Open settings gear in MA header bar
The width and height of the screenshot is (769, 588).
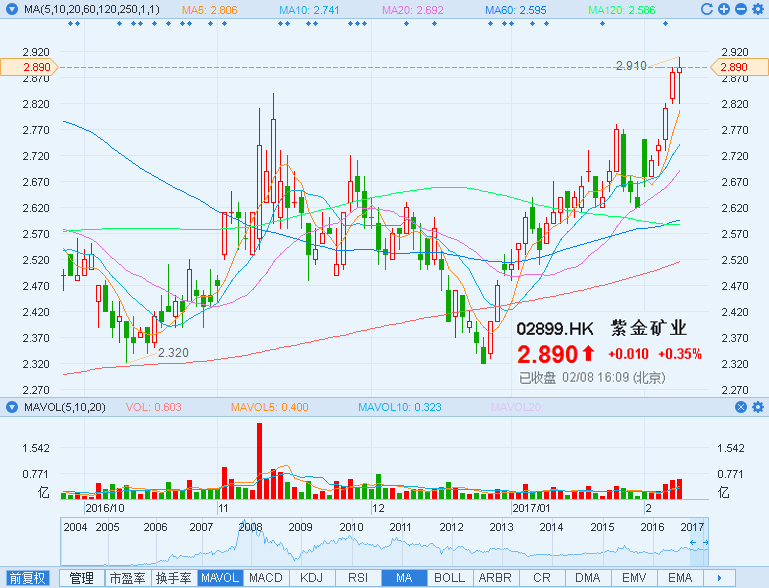[x=757, y=9]
